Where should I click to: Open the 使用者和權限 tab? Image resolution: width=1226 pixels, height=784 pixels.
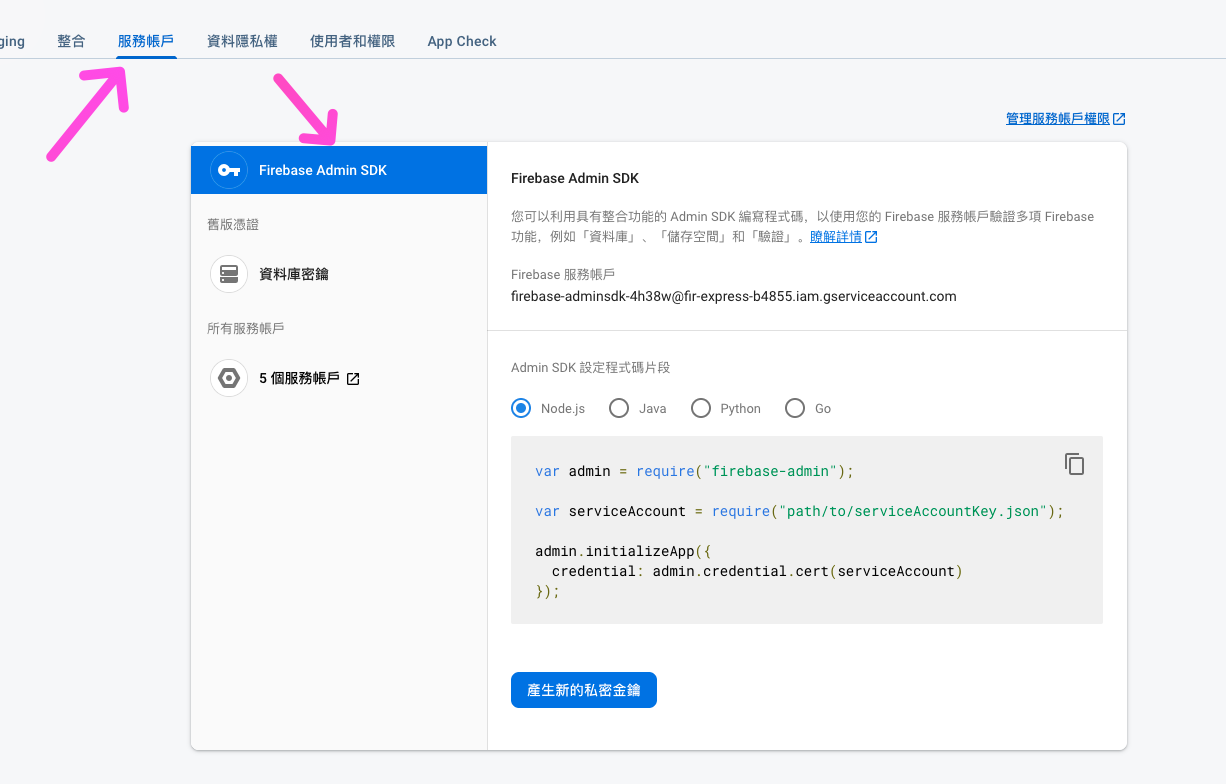[x=352, y=41]
